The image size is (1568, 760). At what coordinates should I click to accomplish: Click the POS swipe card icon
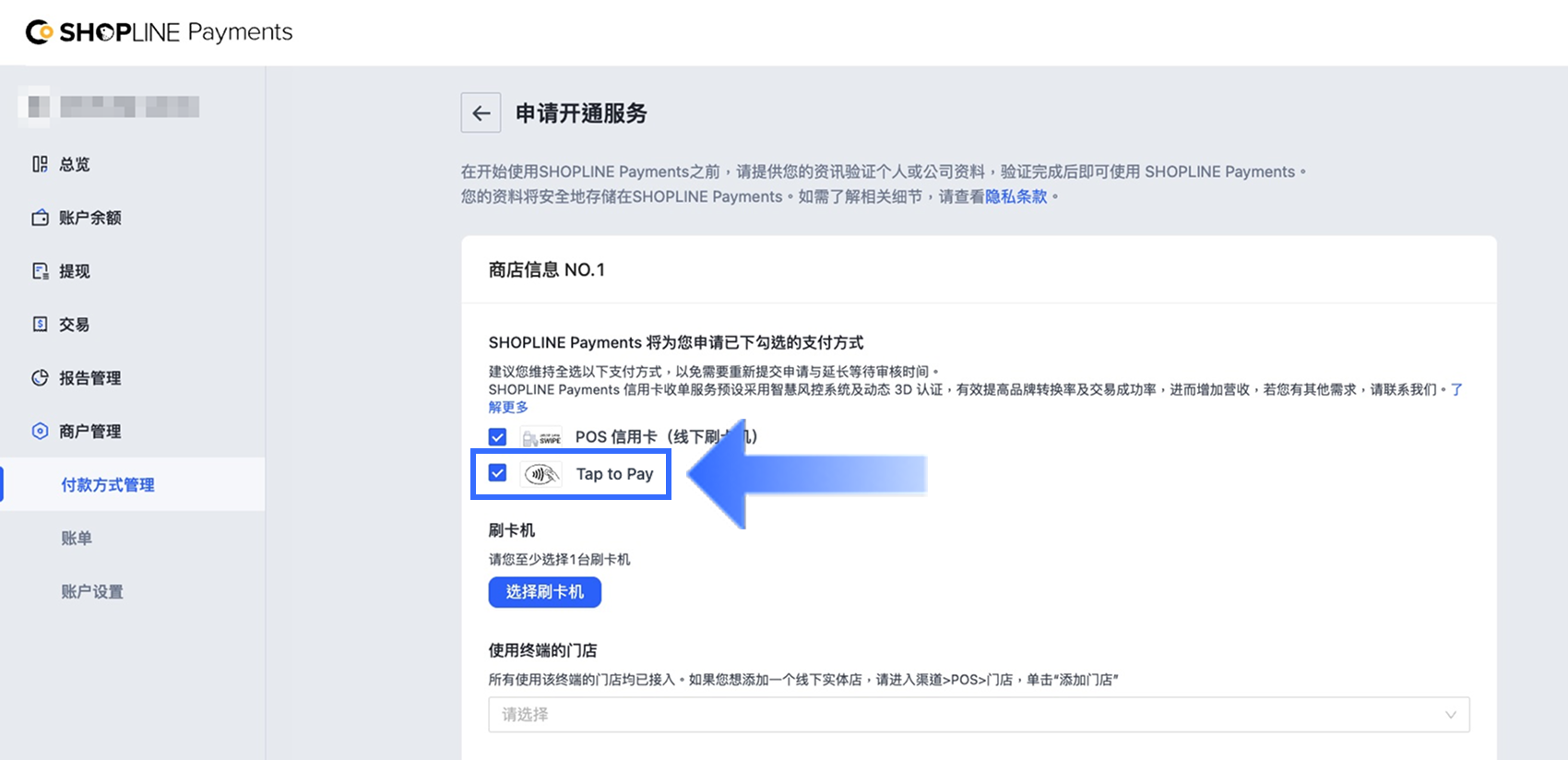(x=541, y=437)
